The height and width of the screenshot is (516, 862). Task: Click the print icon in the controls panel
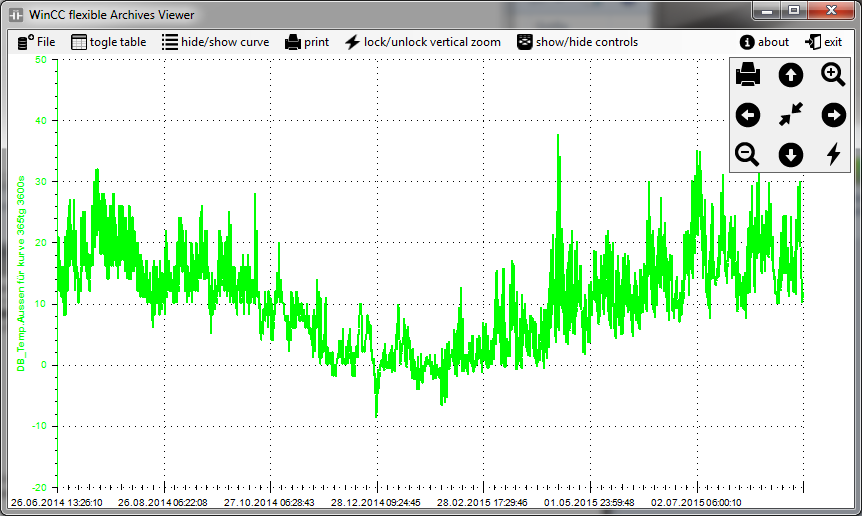click(x=748, y=74)
